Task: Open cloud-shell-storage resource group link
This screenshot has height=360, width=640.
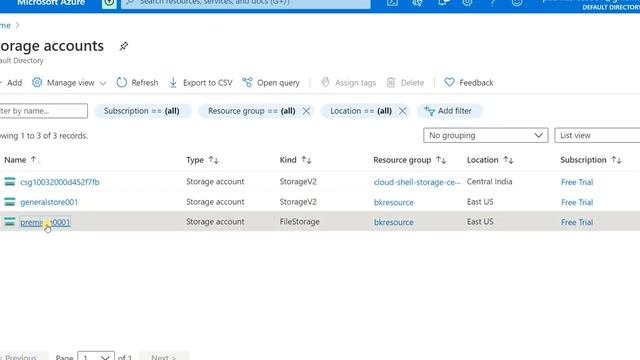Action: coord(417,182)
